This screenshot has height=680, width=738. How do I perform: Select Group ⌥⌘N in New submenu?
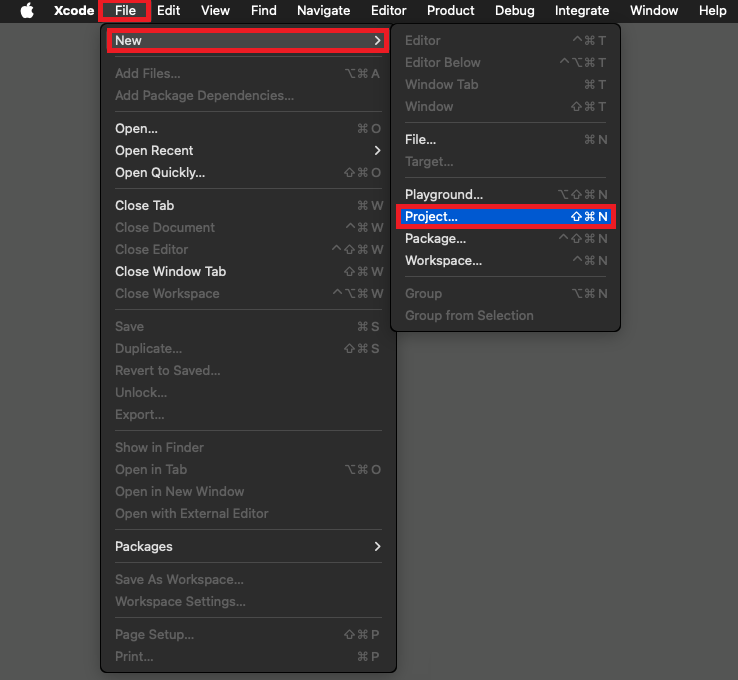(x=506, y=294)
